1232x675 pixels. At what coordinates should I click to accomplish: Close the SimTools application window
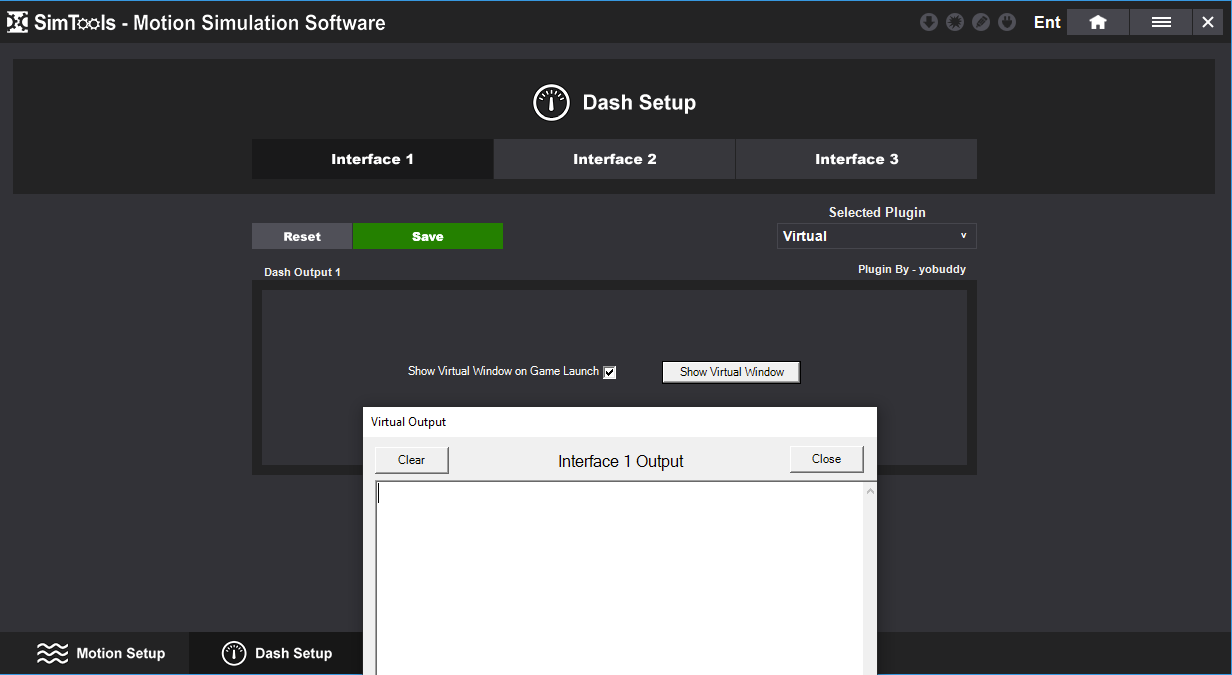tap(1207, 22)
